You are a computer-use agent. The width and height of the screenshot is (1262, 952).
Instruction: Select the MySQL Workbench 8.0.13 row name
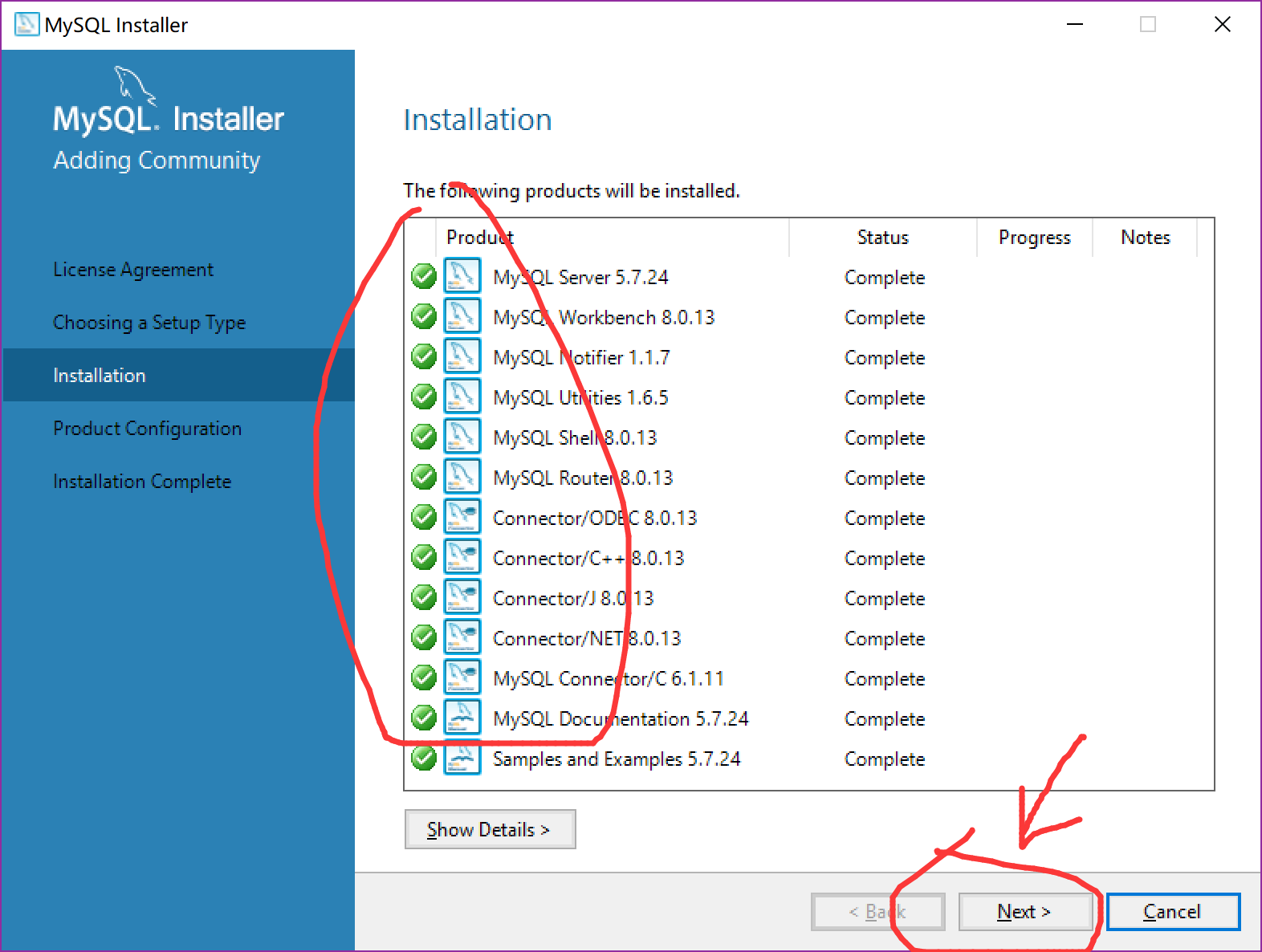coord(604,318)
